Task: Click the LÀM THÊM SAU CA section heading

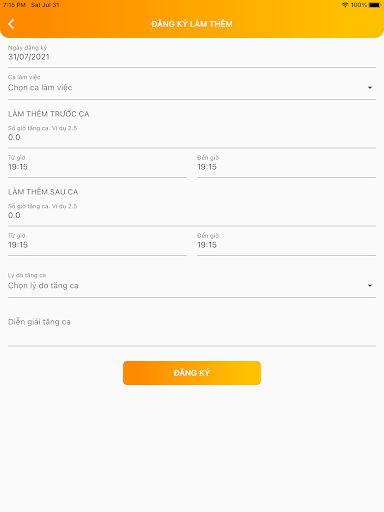Action: tap(43, 192)
